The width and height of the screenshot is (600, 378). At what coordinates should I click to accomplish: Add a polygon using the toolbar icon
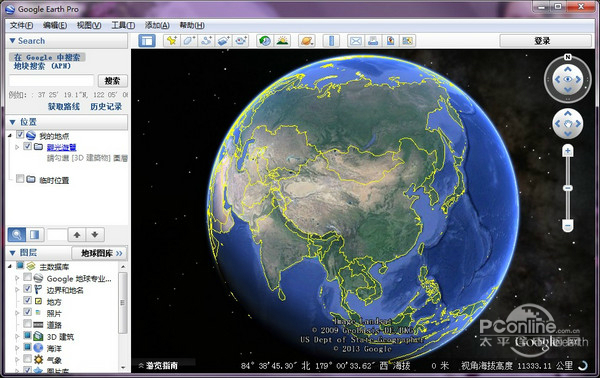(x=189, y=41)
